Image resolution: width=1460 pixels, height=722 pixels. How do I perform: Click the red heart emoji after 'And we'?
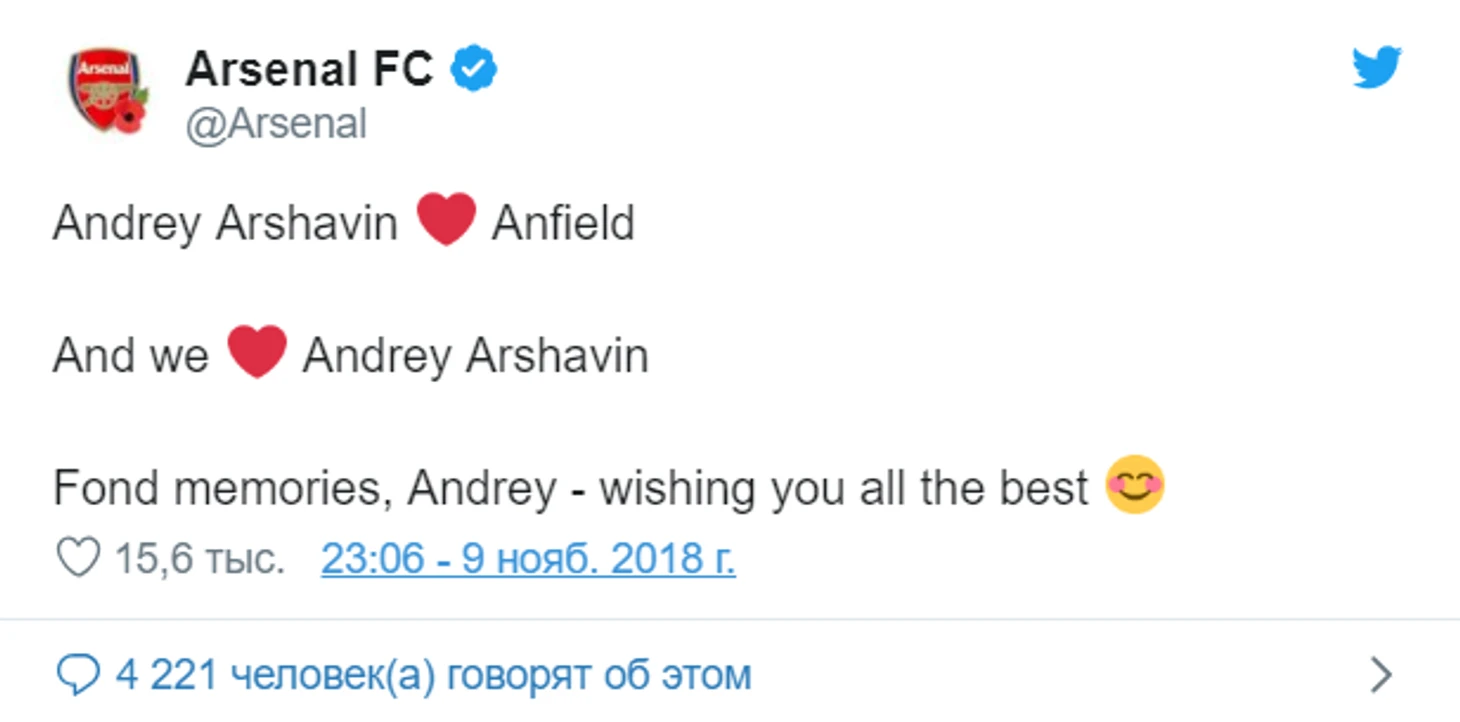tap(257, 352)
